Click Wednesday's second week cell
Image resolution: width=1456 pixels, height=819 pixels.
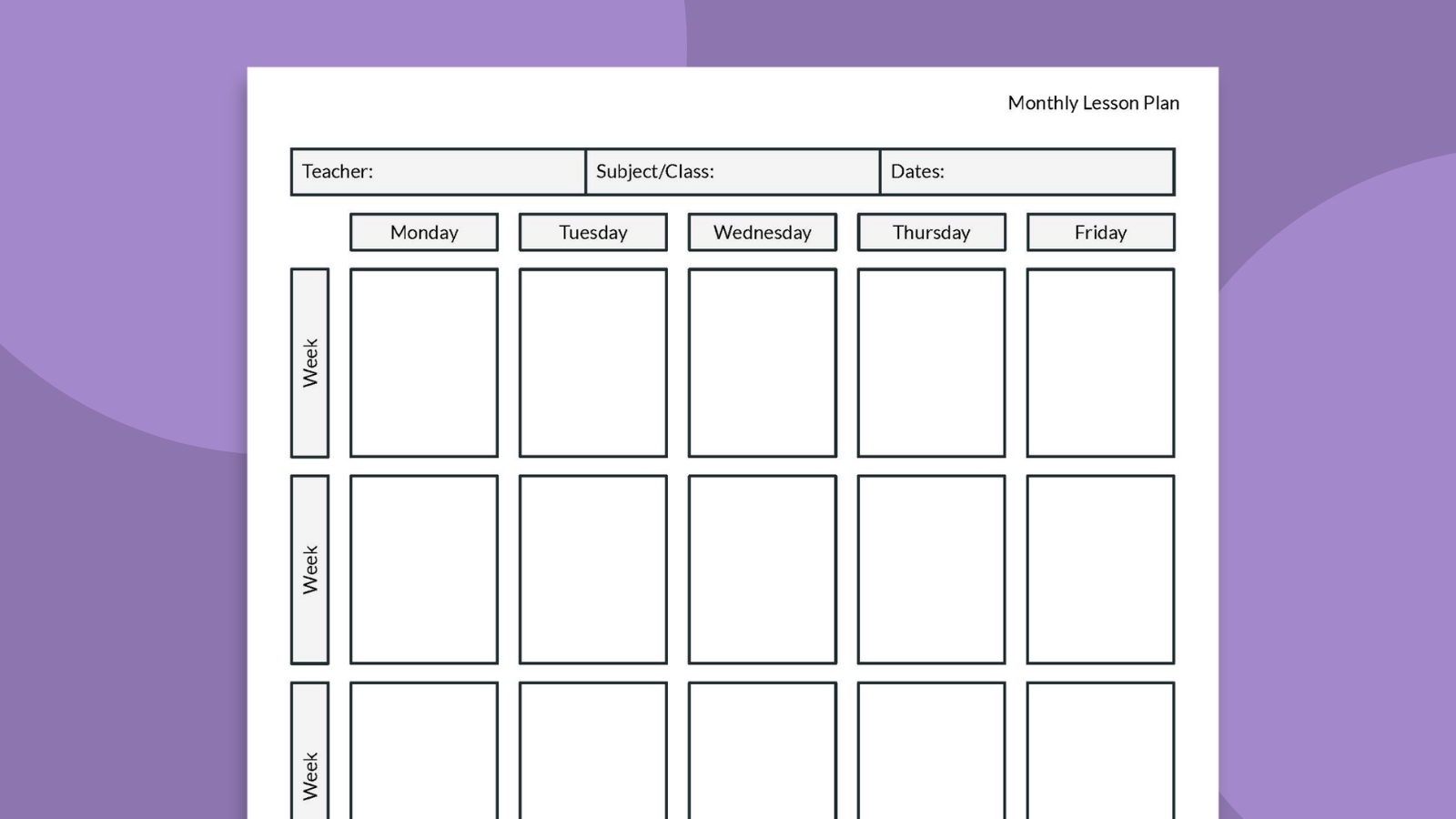(x=763, y=569)
